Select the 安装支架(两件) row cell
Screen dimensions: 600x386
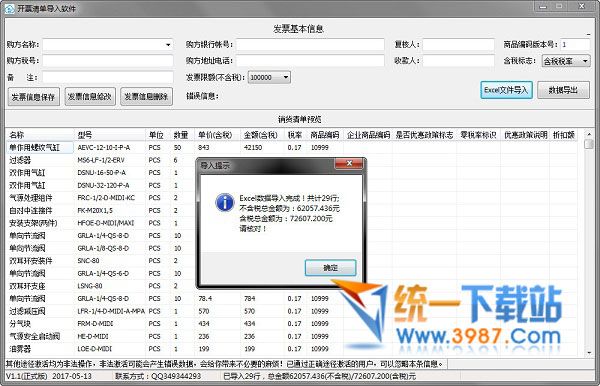click(40, 223)
